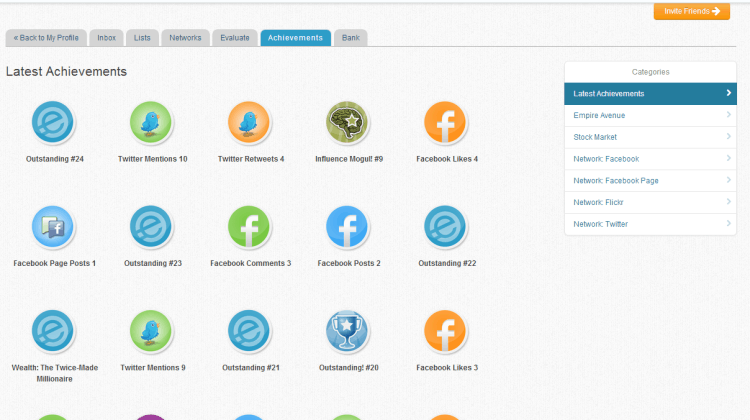
Task: Click chevron on Network: Flickr row
Action: [x=728, y=201]
